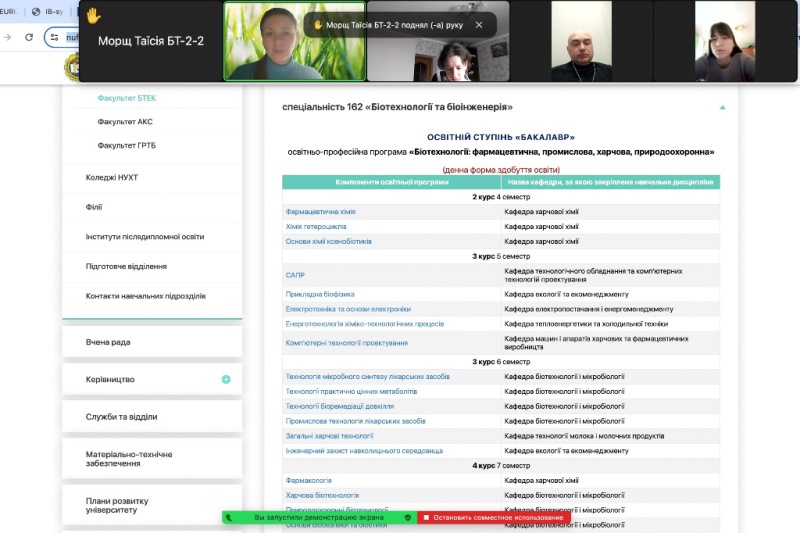Click Кафедра електропостачання і енергоменеджменту cell
This screenshot has height=533, width=800.
pos(611,309)
